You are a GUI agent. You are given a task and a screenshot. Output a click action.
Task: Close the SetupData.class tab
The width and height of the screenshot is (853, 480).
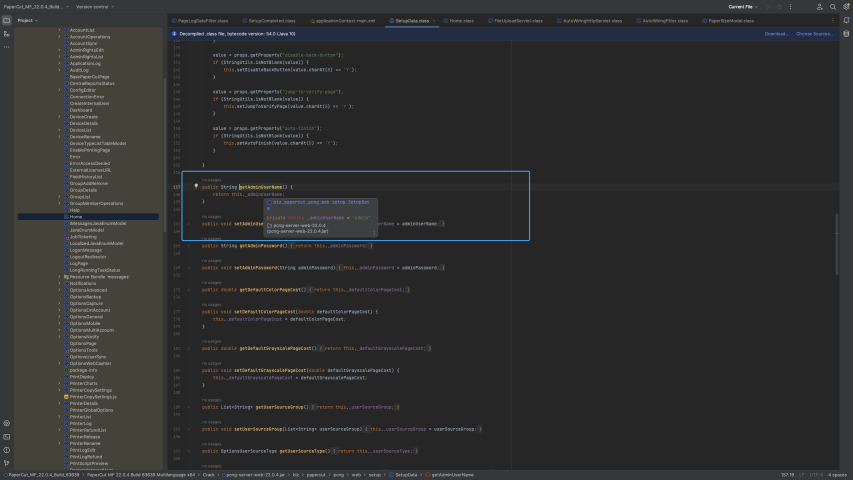click(x=434, y=21)
